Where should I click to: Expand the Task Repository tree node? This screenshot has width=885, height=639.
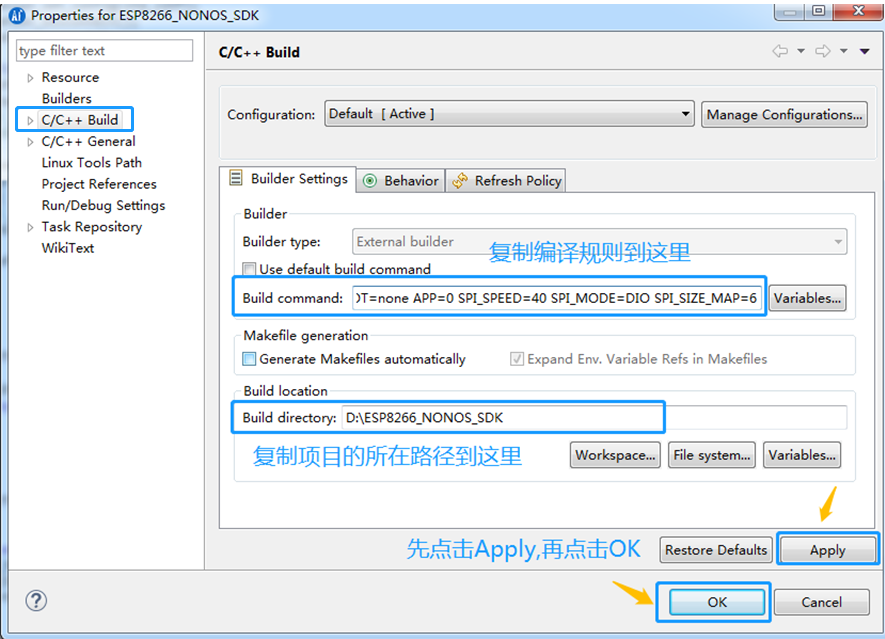point(30,227)
